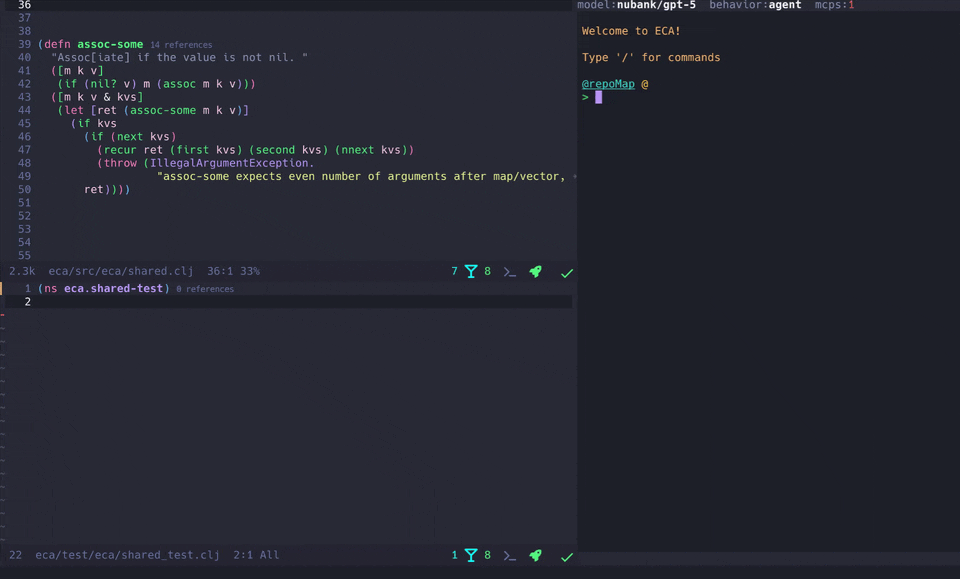The height and width of the screenshot is (579, 960).
Task: Change the behavior setting from agent
Action: (x=784, y=5)
